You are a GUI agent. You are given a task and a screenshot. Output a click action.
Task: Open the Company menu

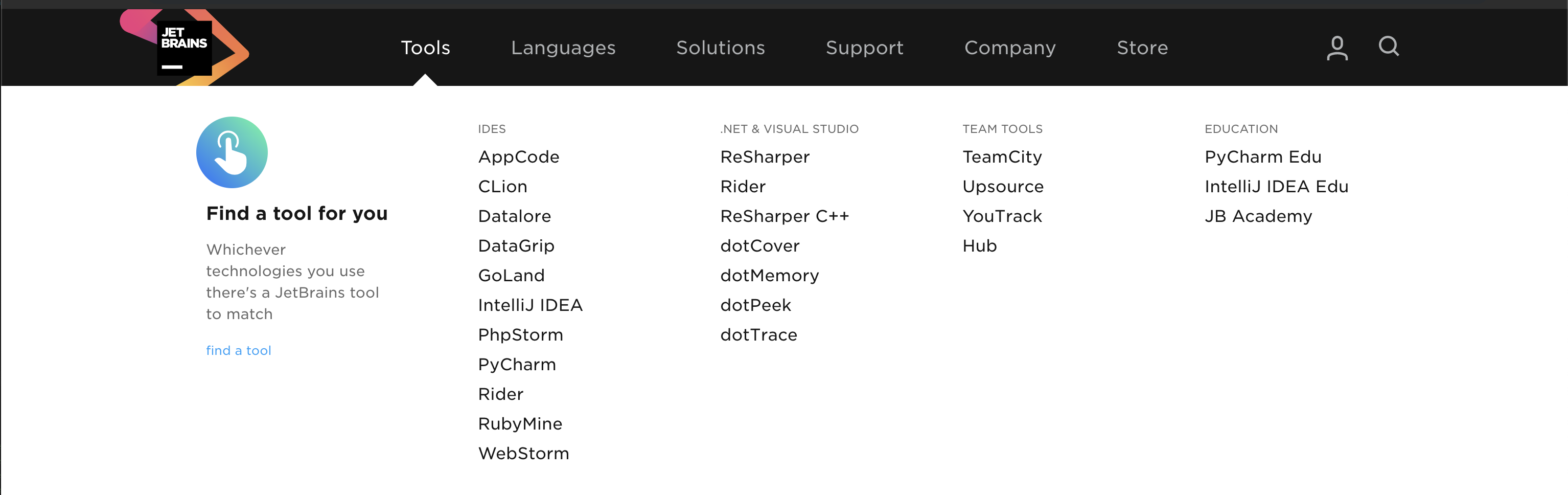click(1010, 48)
